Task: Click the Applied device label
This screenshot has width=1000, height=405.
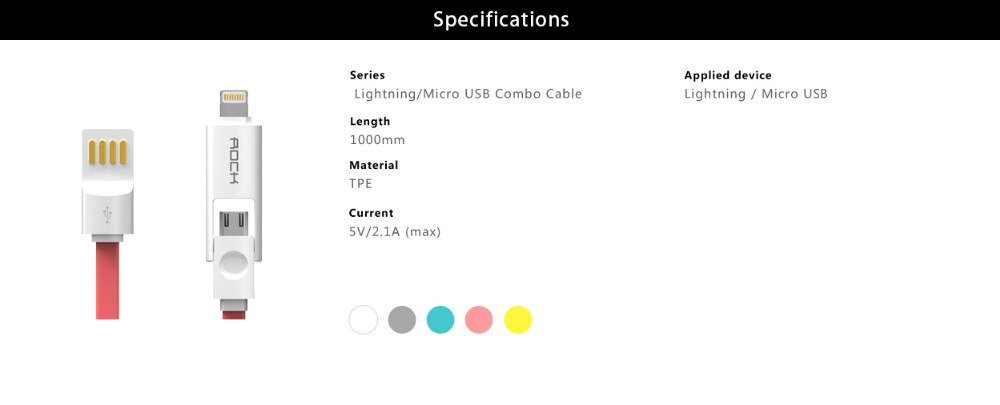Action: point(728,75)
